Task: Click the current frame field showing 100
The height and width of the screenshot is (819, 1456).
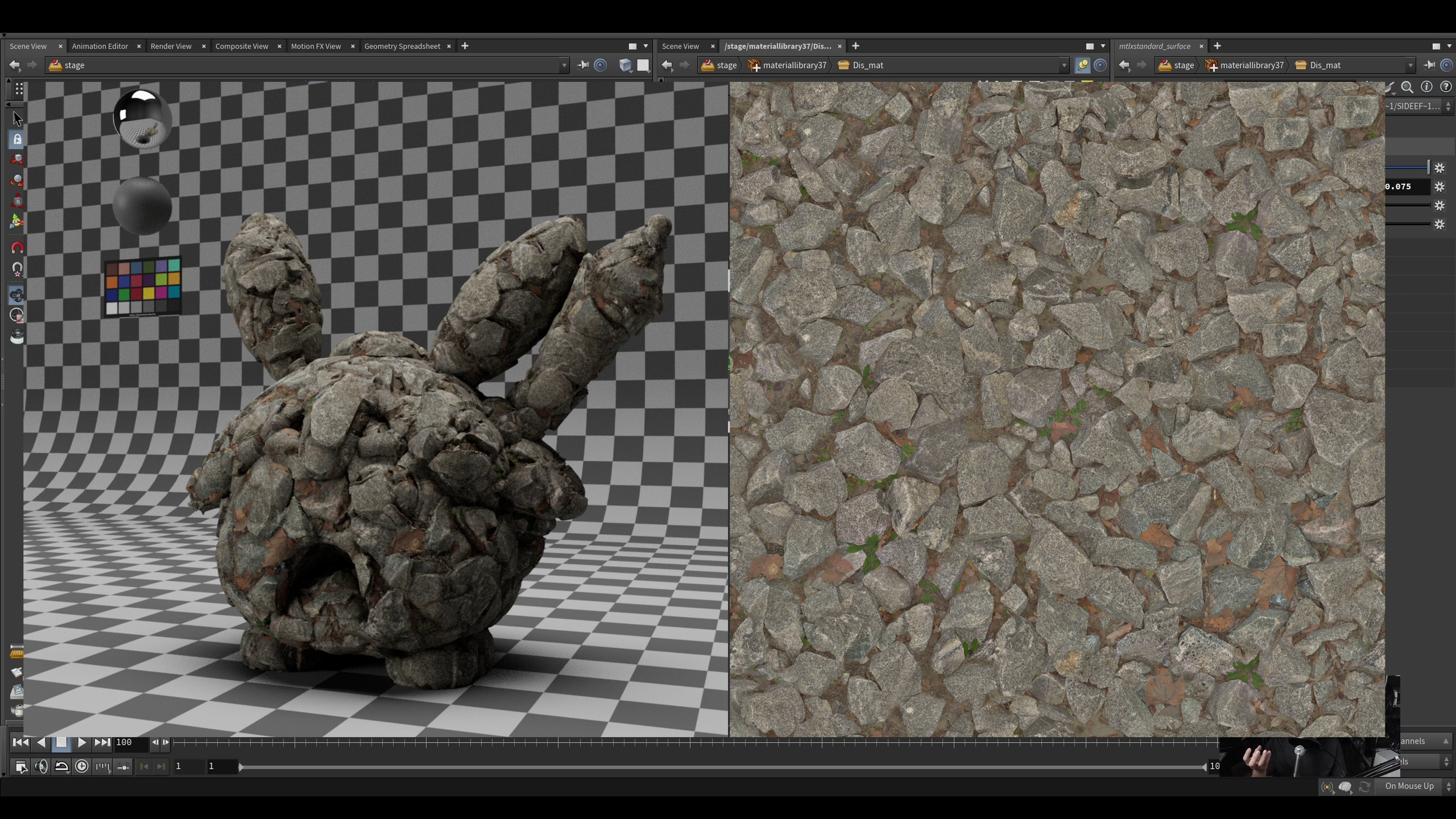Action: [130, 742]
